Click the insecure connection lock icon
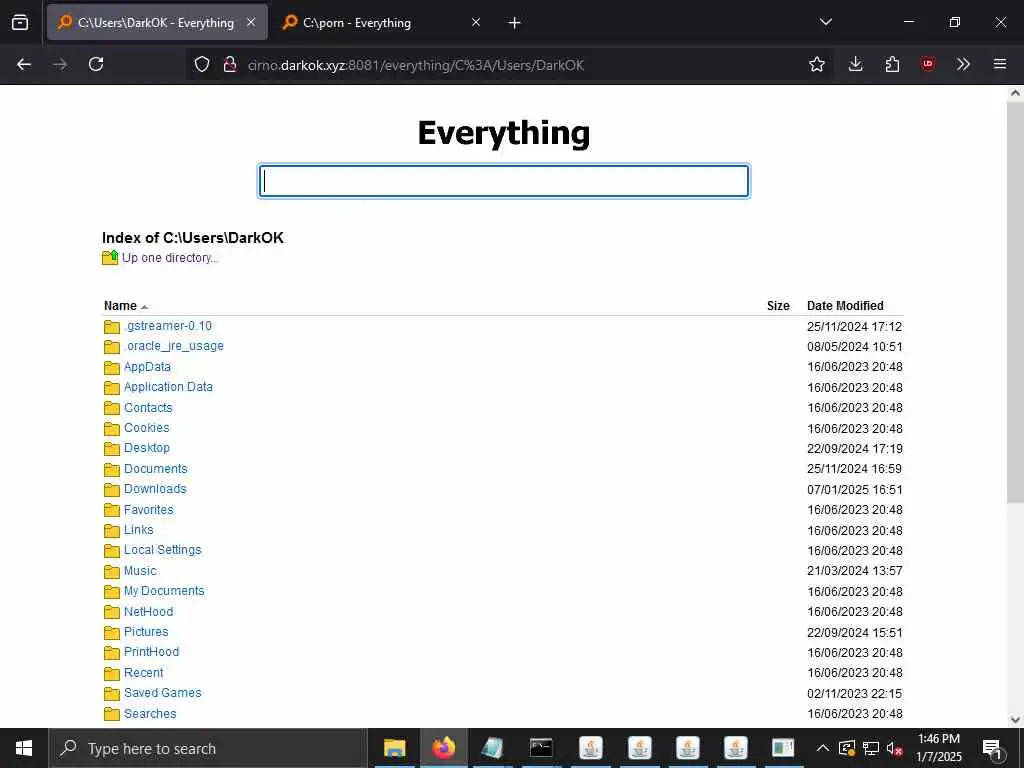This screenshot has height=768, width=1024. (x=229, y=64)
